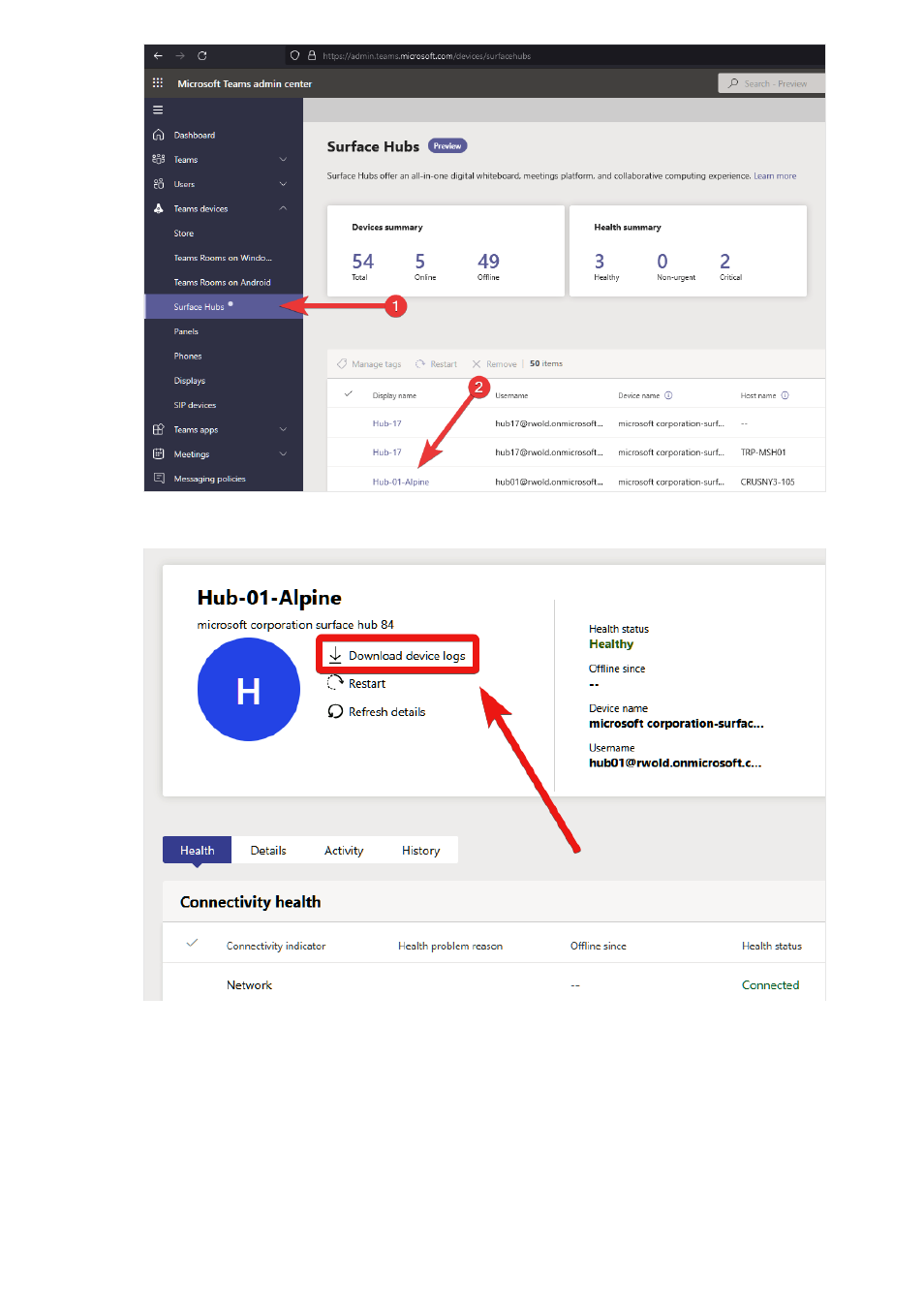Open the app launcher waffle icon

(x=158, y=83)
